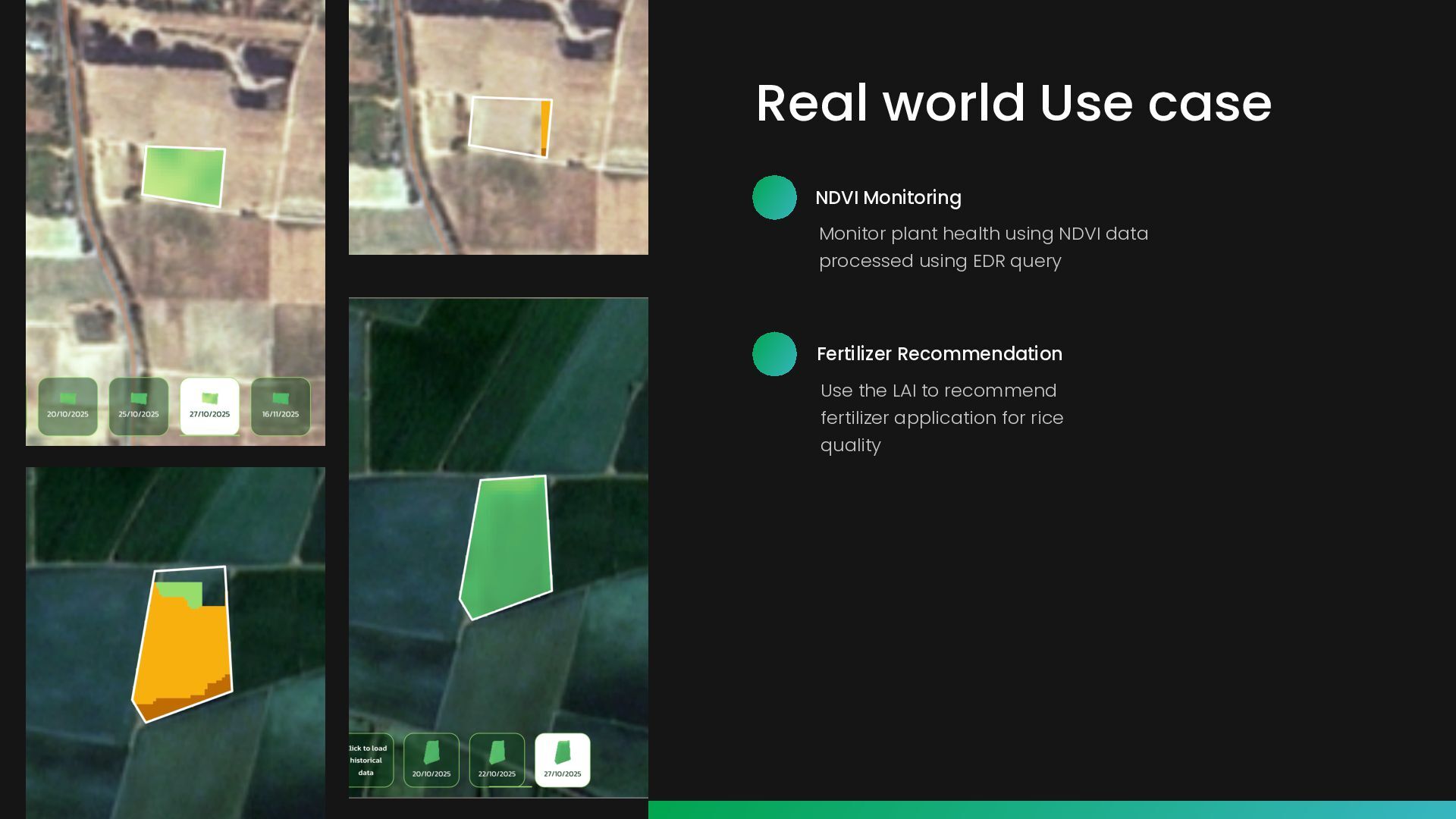Click the dark brown band at orange field bottom
This screenshot has height=819, width=1456.
(171, 707)
